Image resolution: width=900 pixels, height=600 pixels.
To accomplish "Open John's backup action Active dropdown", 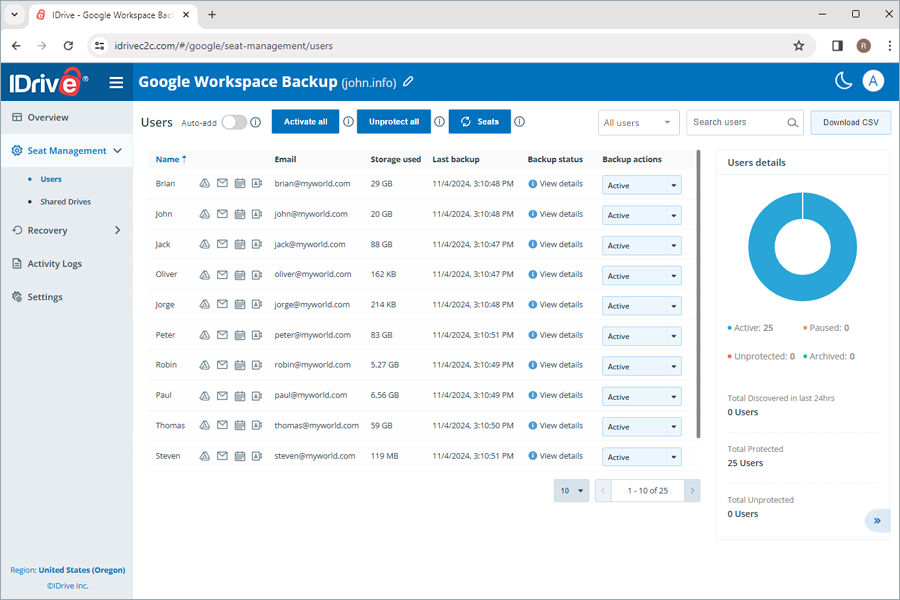I will [x=642, y=215].
